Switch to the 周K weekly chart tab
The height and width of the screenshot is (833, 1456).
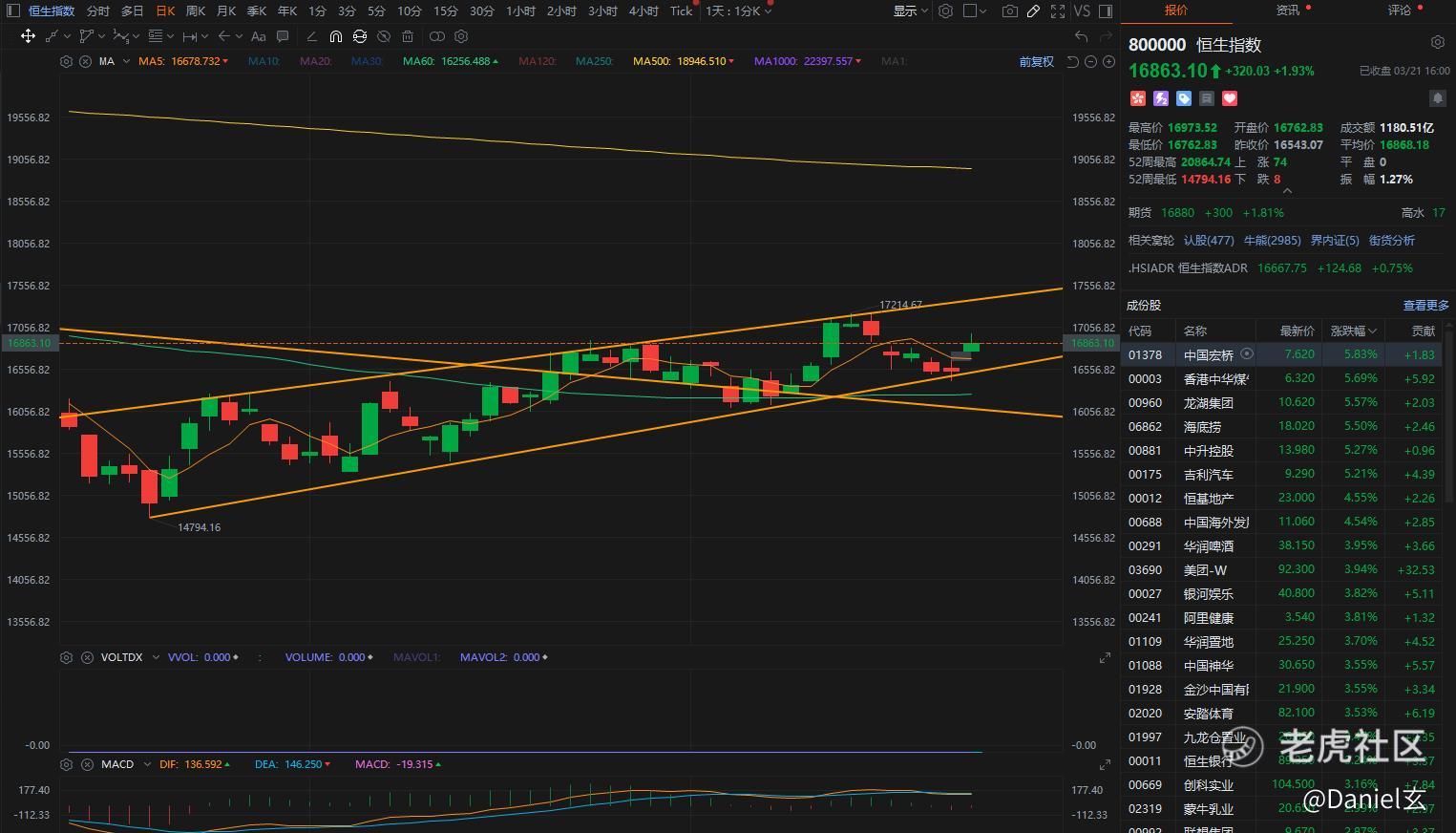[x=196, y=11]
